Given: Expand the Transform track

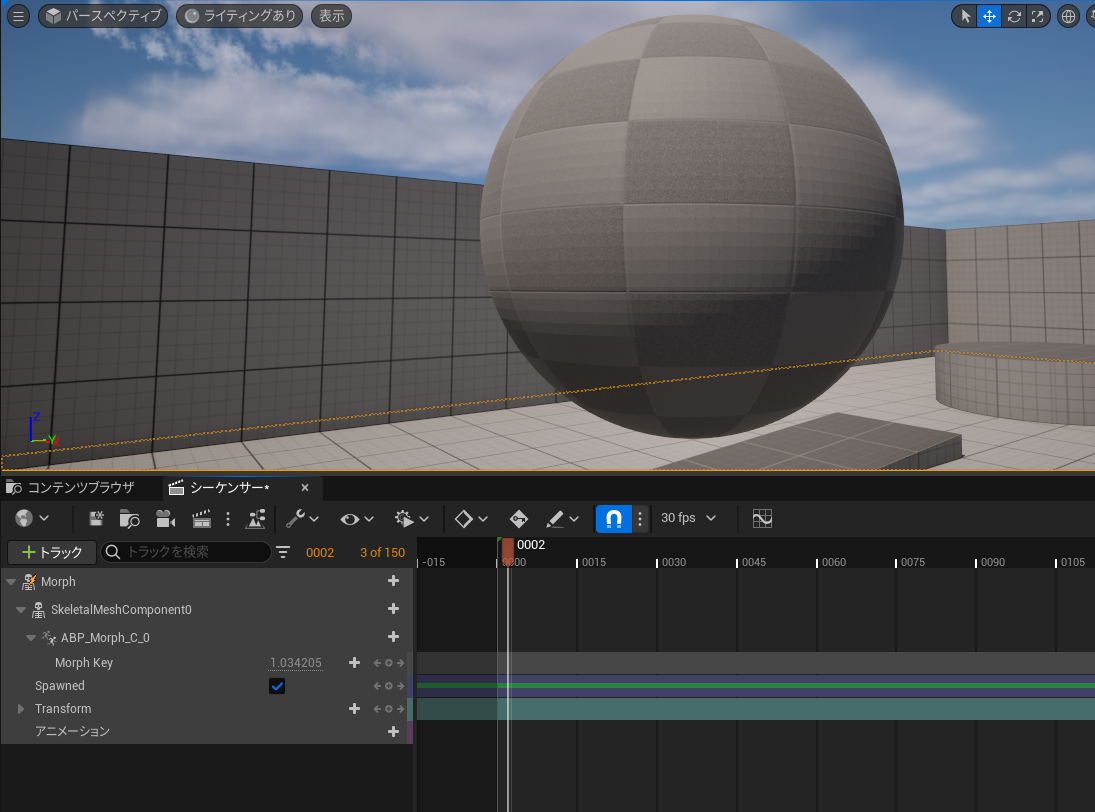Looking at the screenshot, I should (x=21, y=709).
